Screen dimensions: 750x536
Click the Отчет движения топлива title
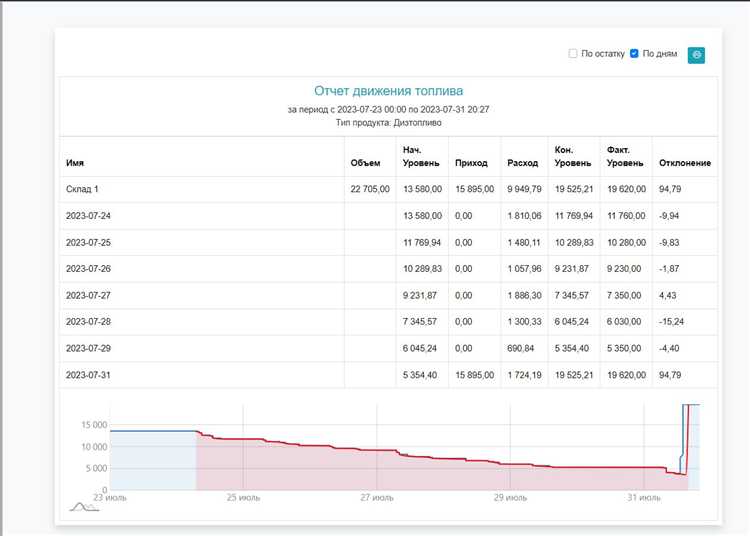point(388,91)
